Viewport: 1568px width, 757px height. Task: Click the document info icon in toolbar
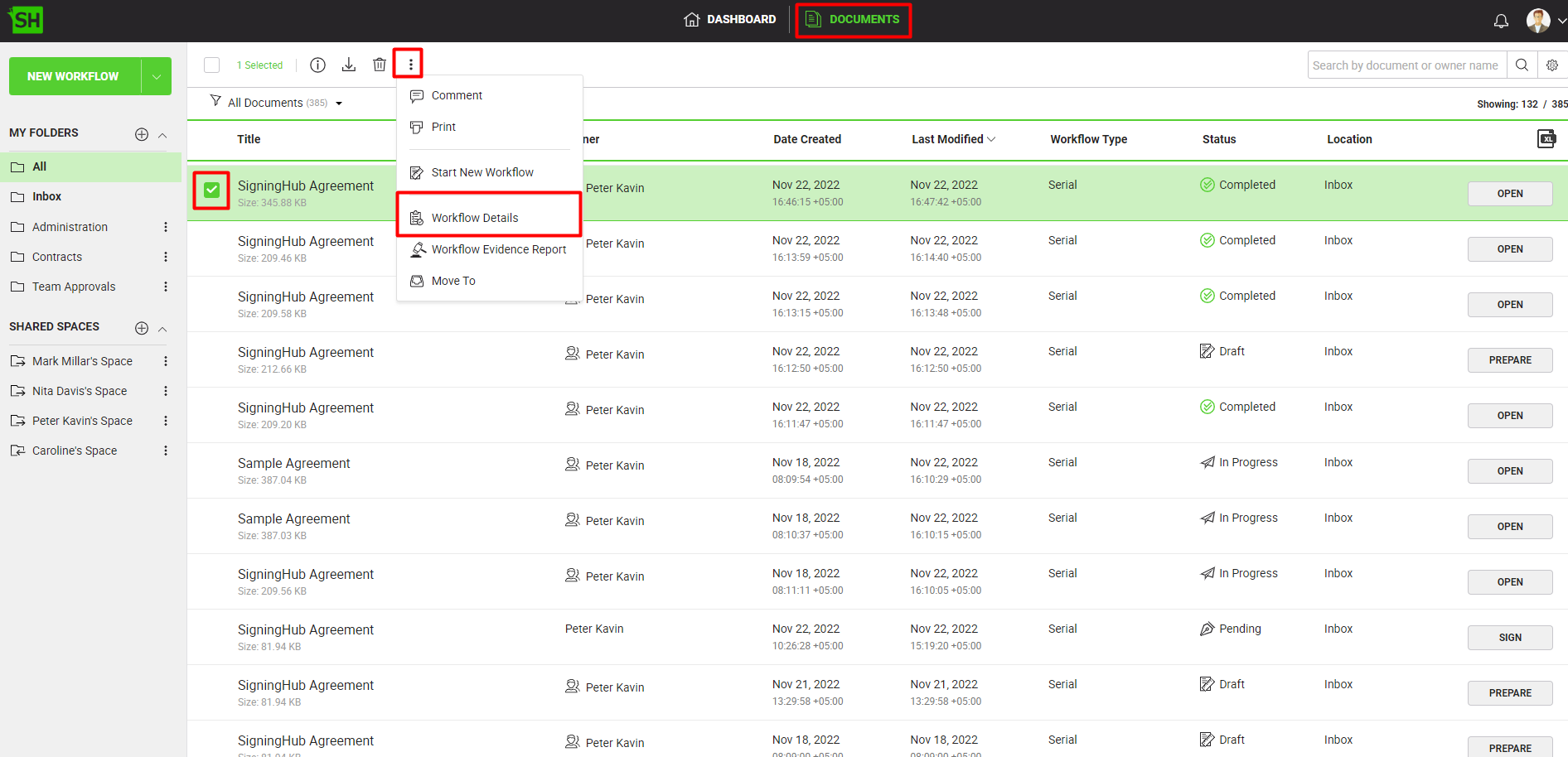(x=317, y=65)
